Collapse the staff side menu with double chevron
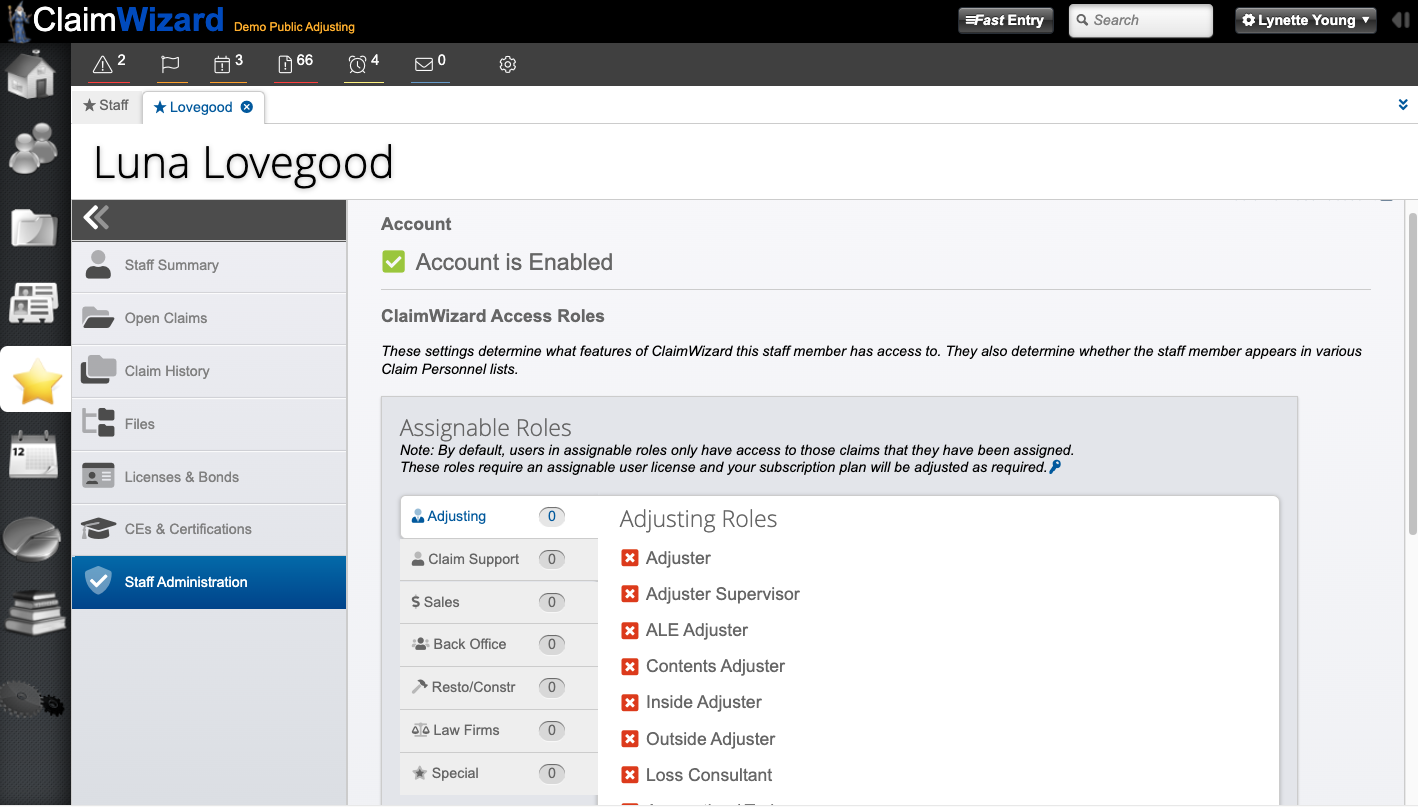The width and height of the screenshot is (1418, 807). (x=97, y=218)
